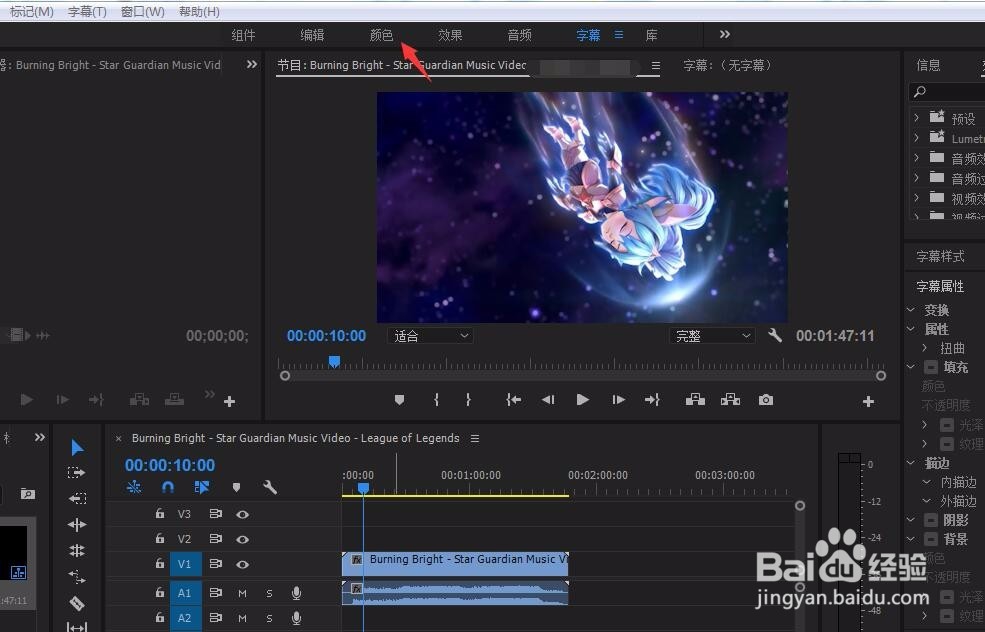Lock the V1 track
Screen dimensions: 985x632
pyautogui.click(x=160, y=564)
